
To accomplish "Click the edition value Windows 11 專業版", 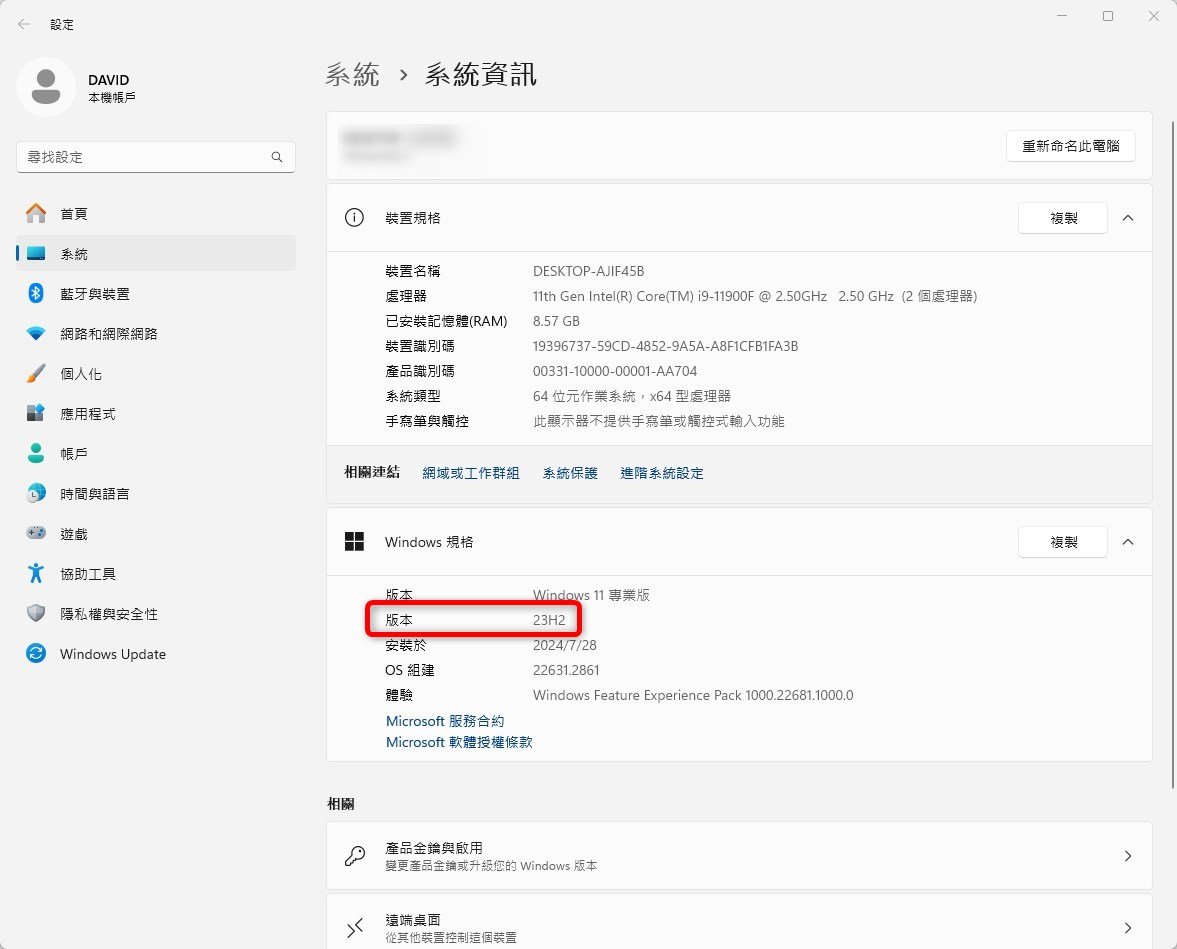I will point(591,595).
